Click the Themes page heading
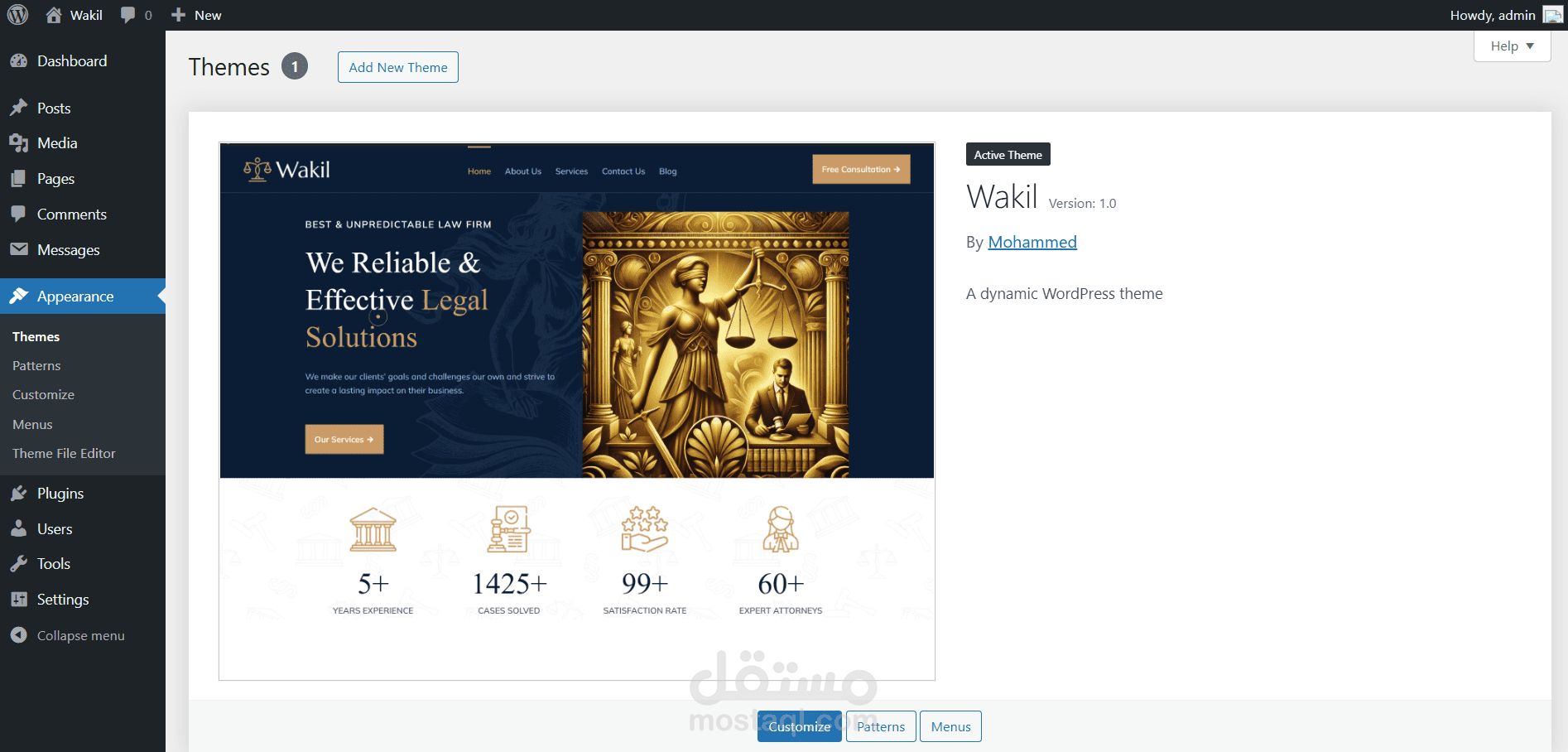 [229, 67]
